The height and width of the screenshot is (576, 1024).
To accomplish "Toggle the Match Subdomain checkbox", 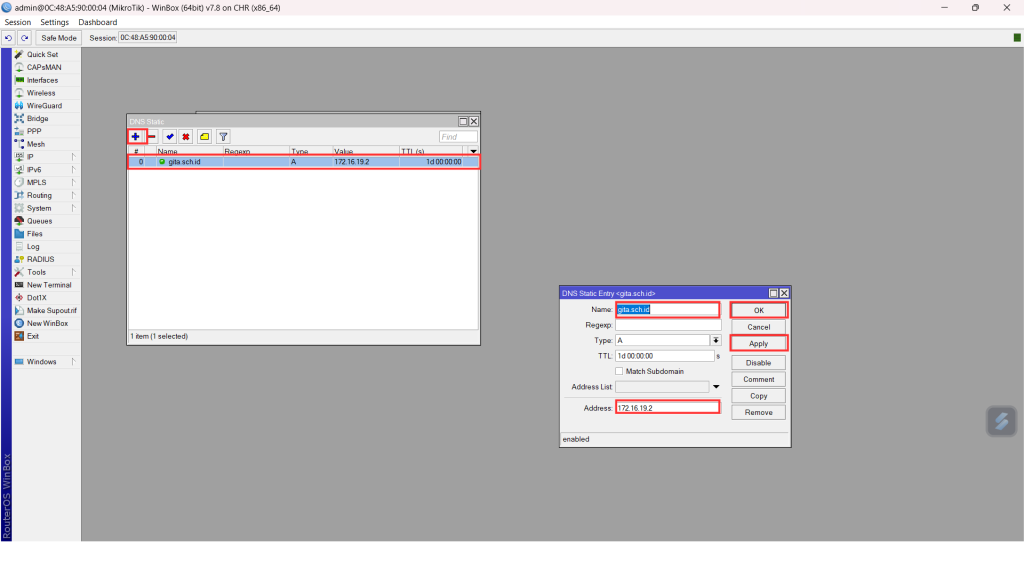I will (619, 371).
